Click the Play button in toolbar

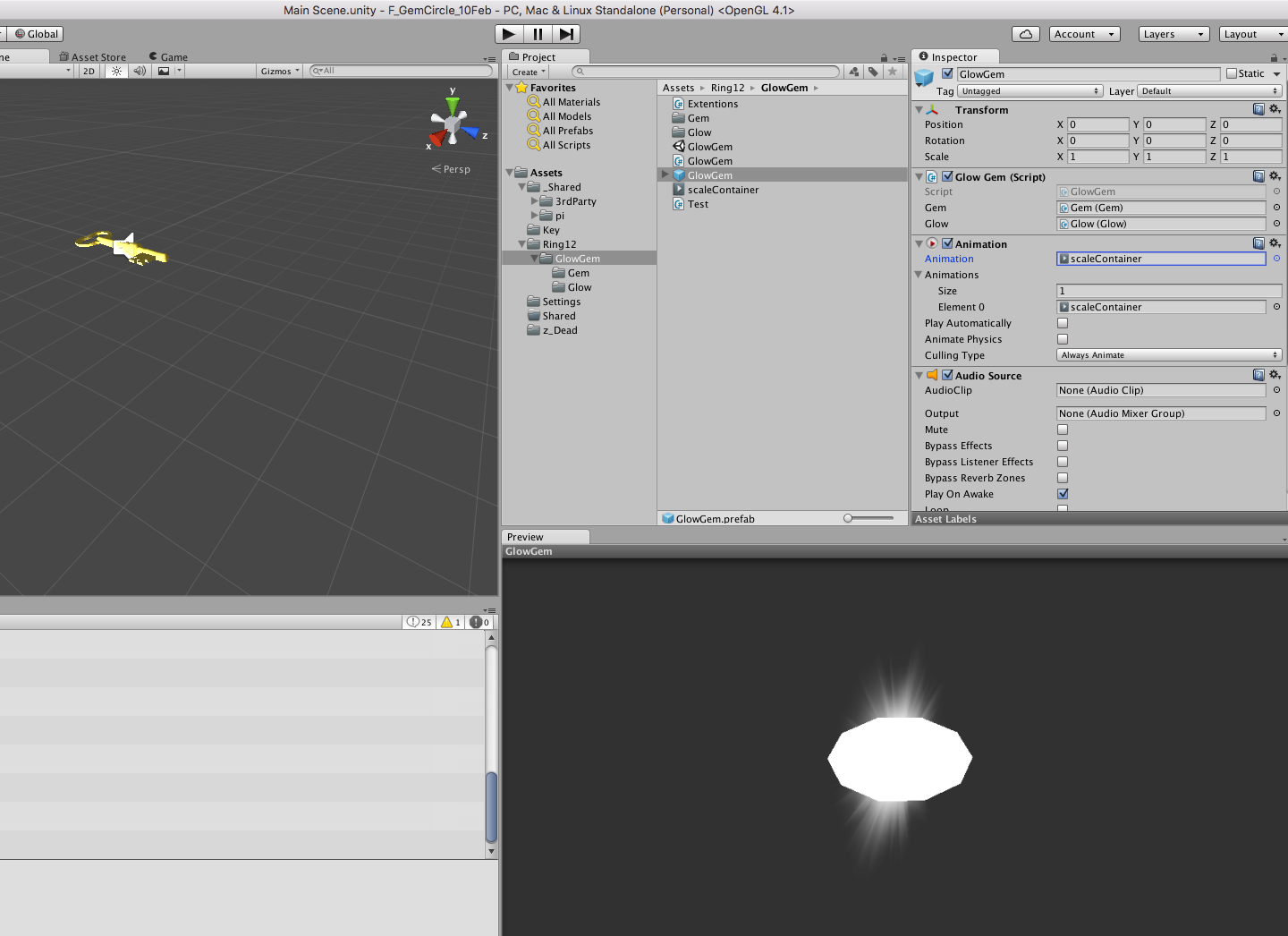coord(509,34)
